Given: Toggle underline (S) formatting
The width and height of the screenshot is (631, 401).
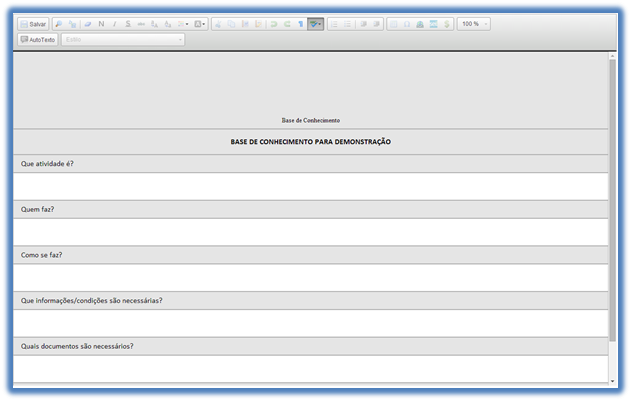Looking at the screenshot, I should coord(128,23).
